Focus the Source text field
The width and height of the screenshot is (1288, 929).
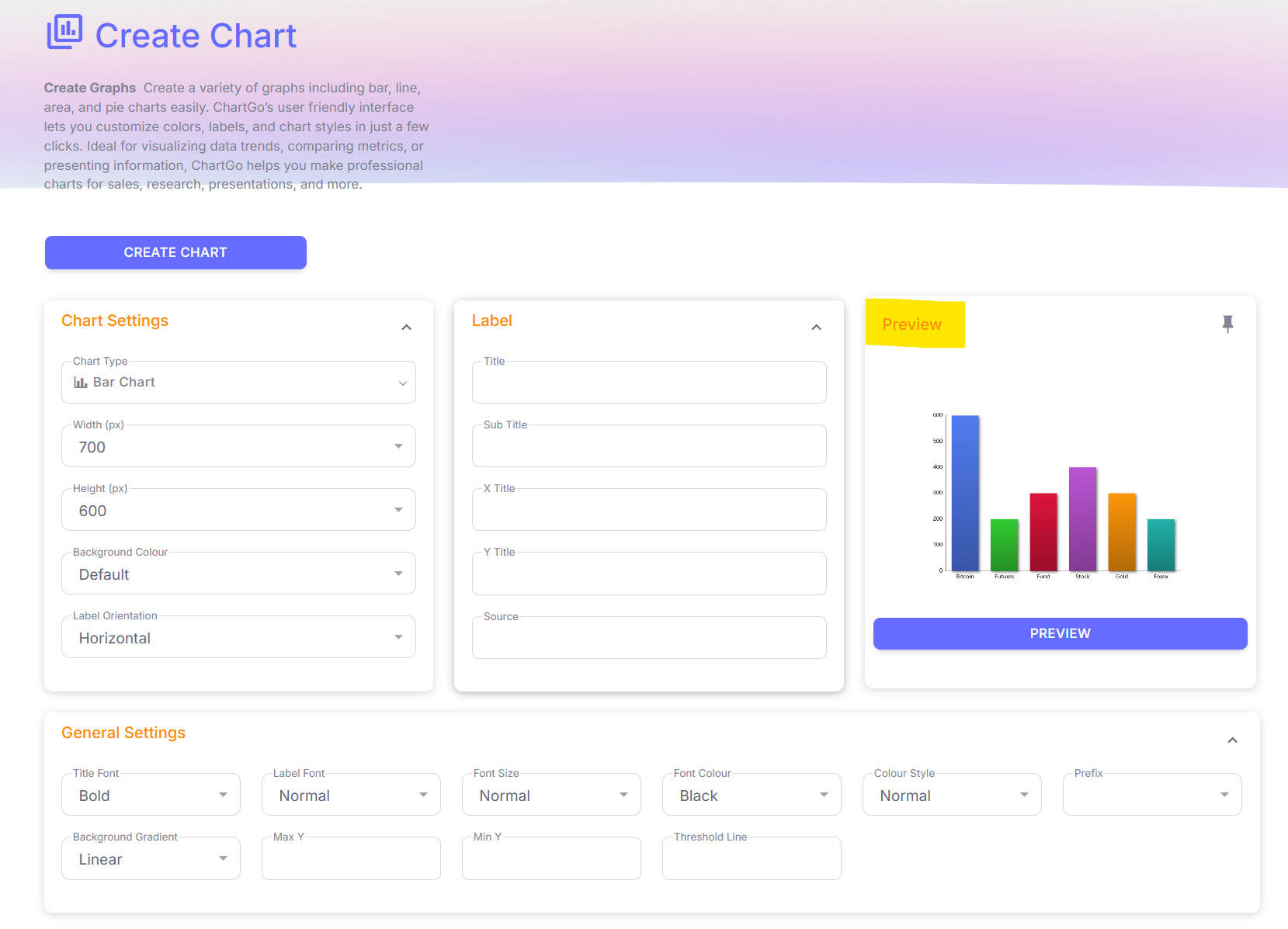click(649, 638)
